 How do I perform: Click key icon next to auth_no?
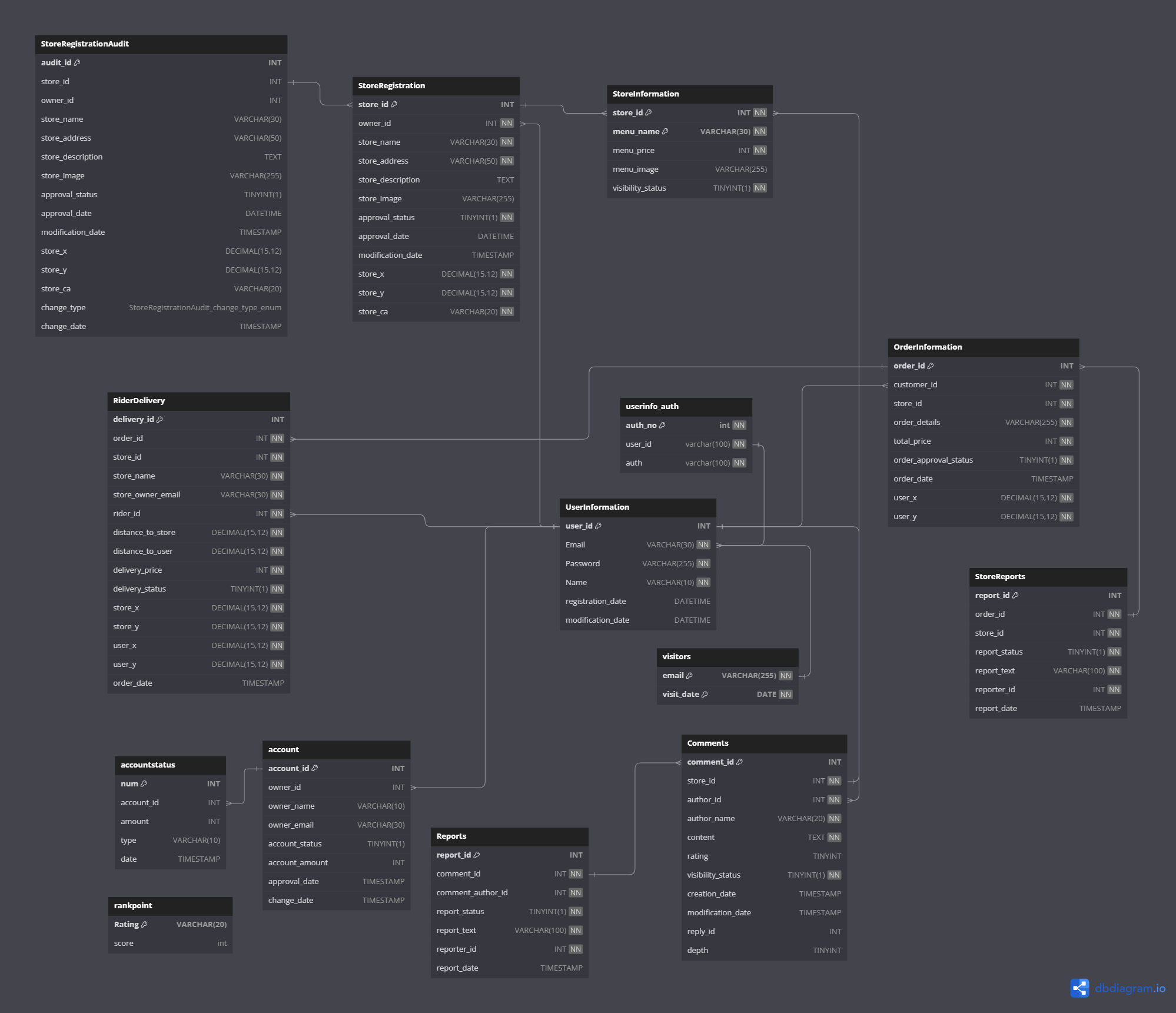(662, 425)
